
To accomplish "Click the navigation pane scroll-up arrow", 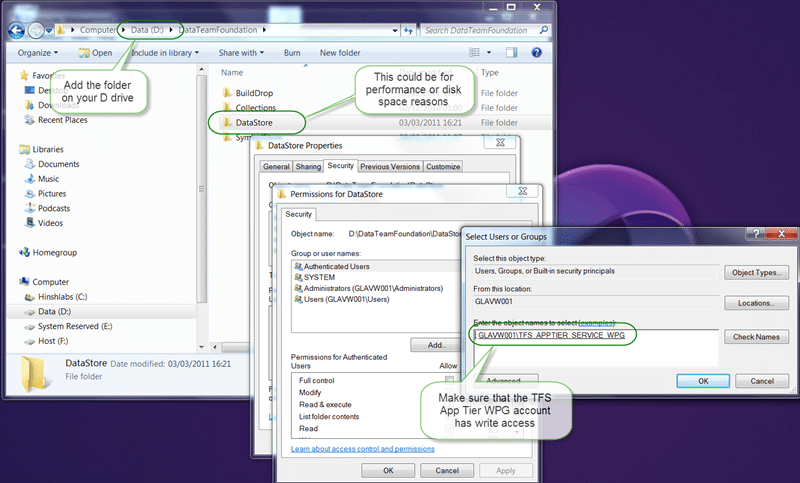I will [202, 69].
